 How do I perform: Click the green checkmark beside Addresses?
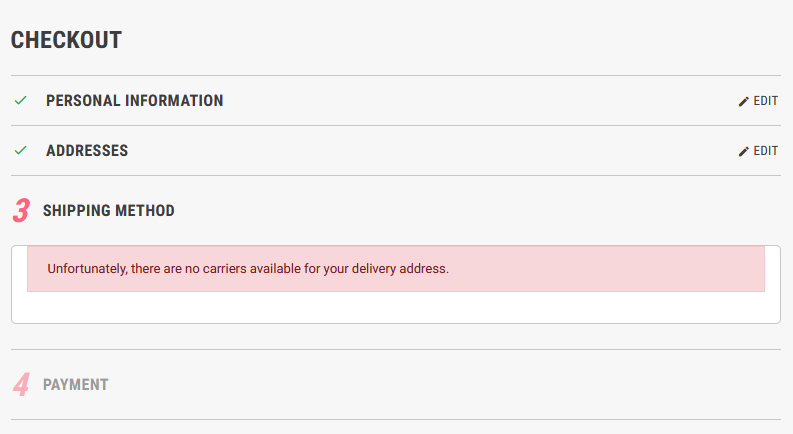click(x=20, y=151)
